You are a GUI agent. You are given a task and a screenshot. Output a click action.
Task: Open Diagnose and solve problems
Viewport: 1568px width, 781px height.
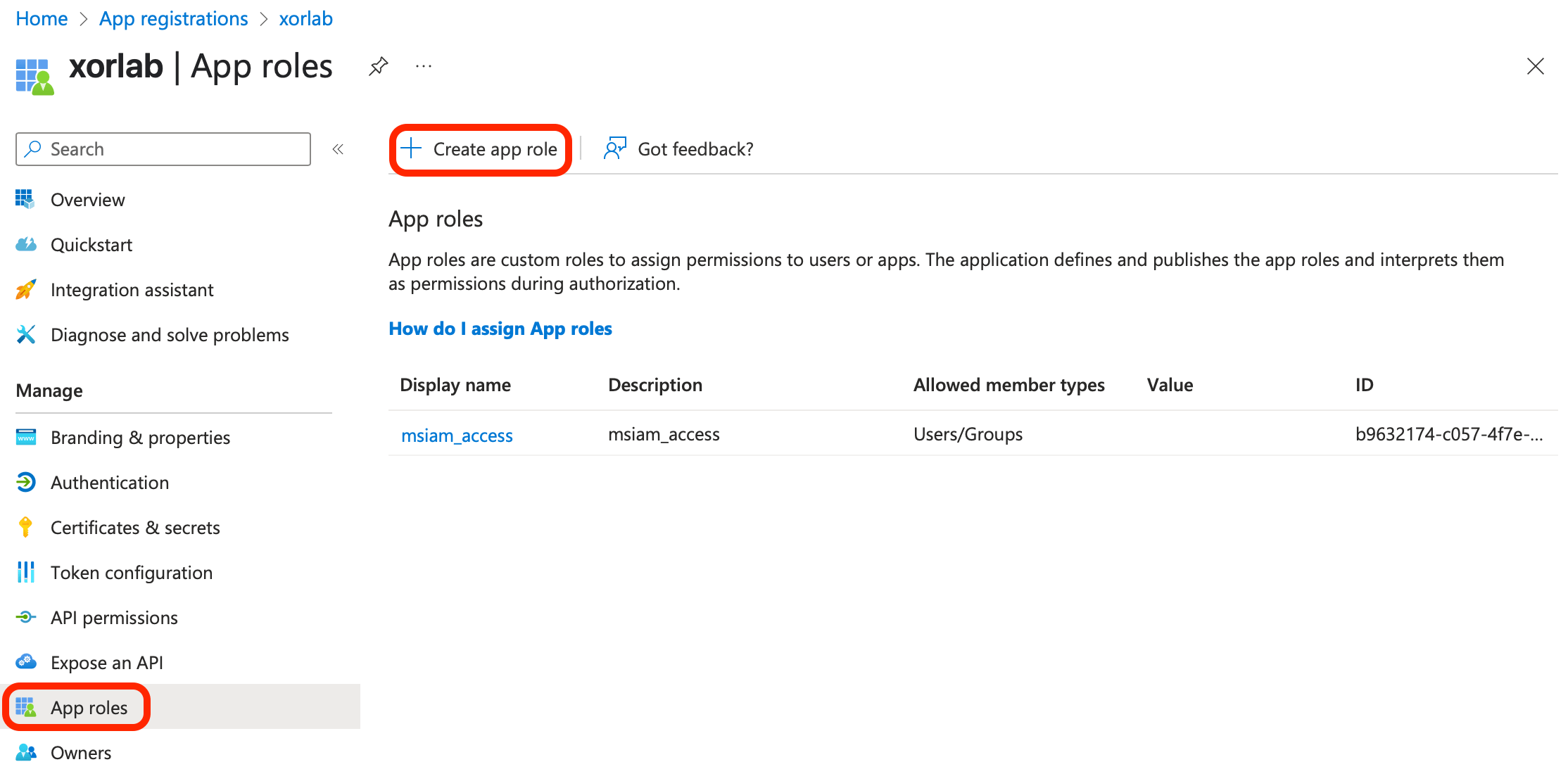(x=170, y=335)
